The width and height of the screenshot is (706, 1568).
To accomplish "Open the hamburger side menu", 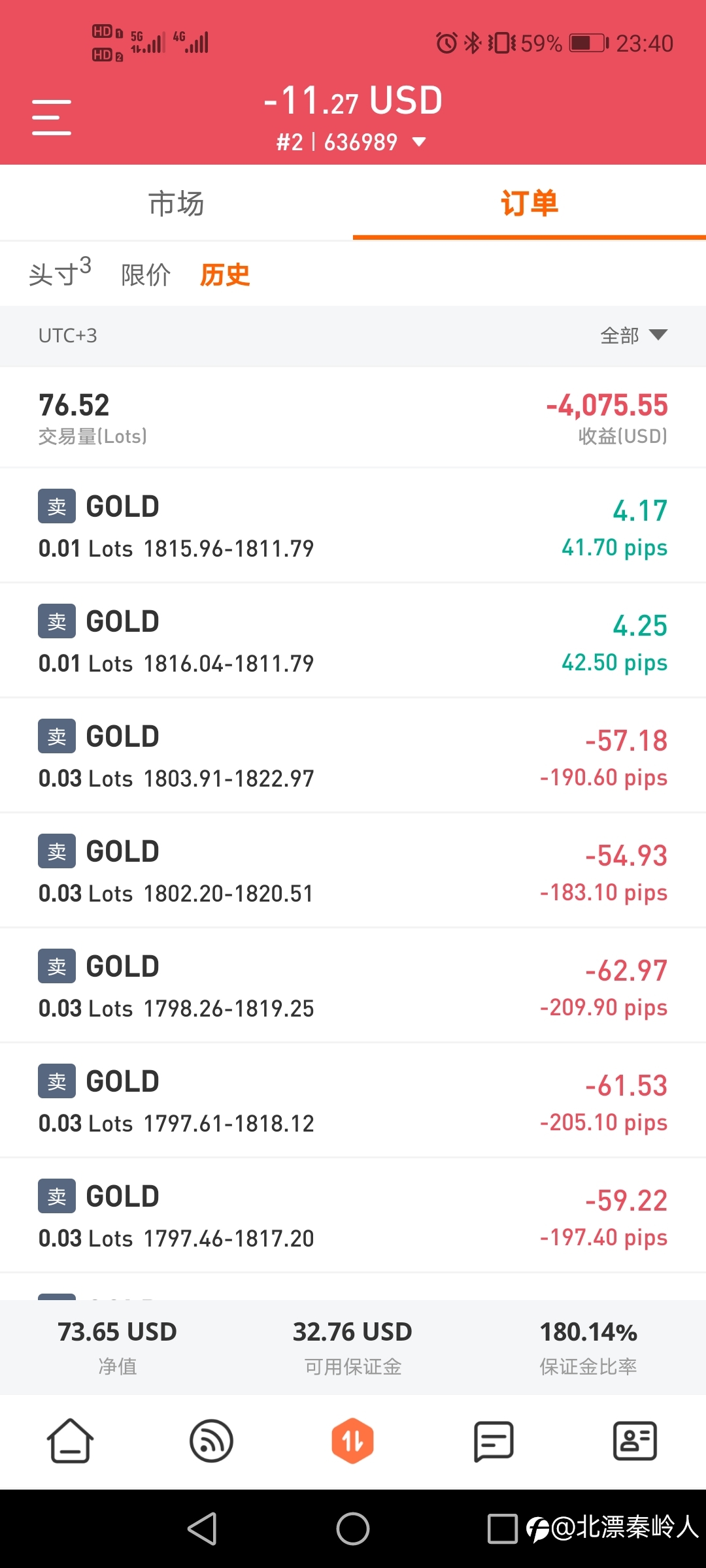I will (52, 118).
